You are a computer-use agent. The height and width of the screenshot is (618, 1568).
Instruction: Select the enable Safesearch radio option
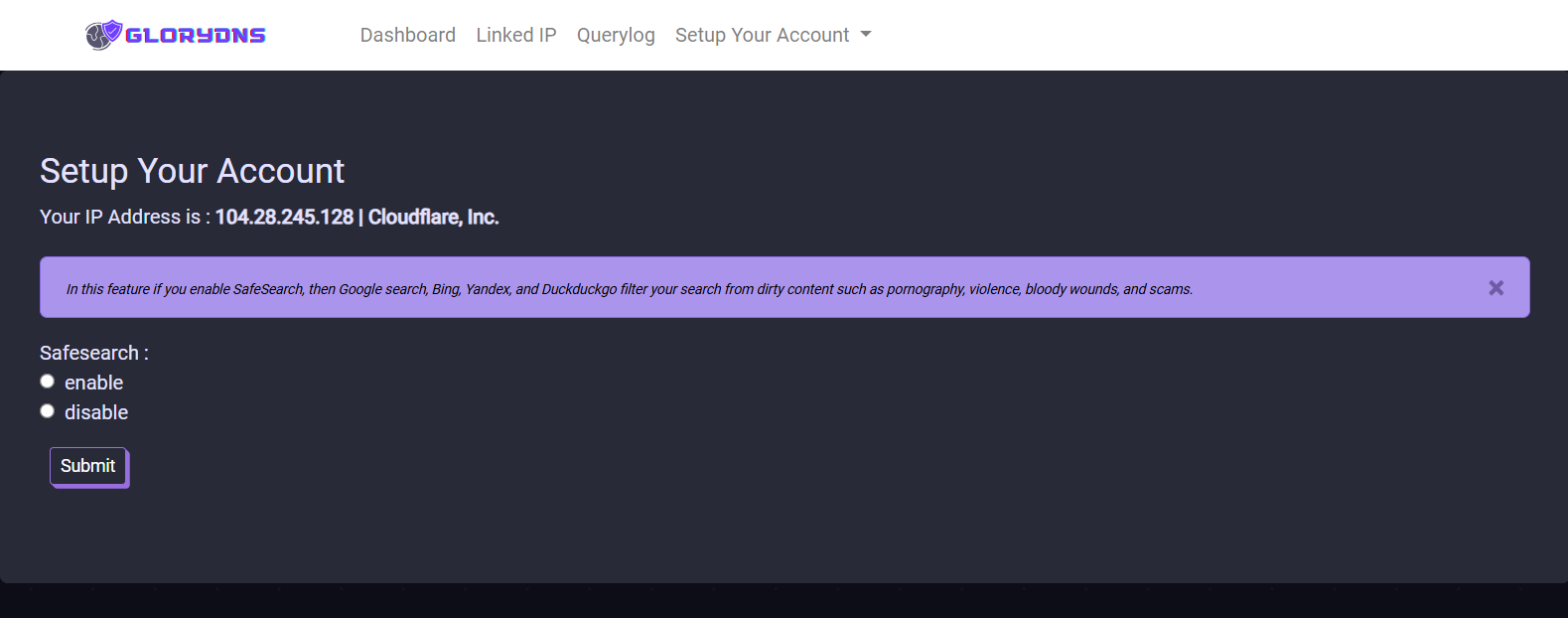click(x=47, y=382)
